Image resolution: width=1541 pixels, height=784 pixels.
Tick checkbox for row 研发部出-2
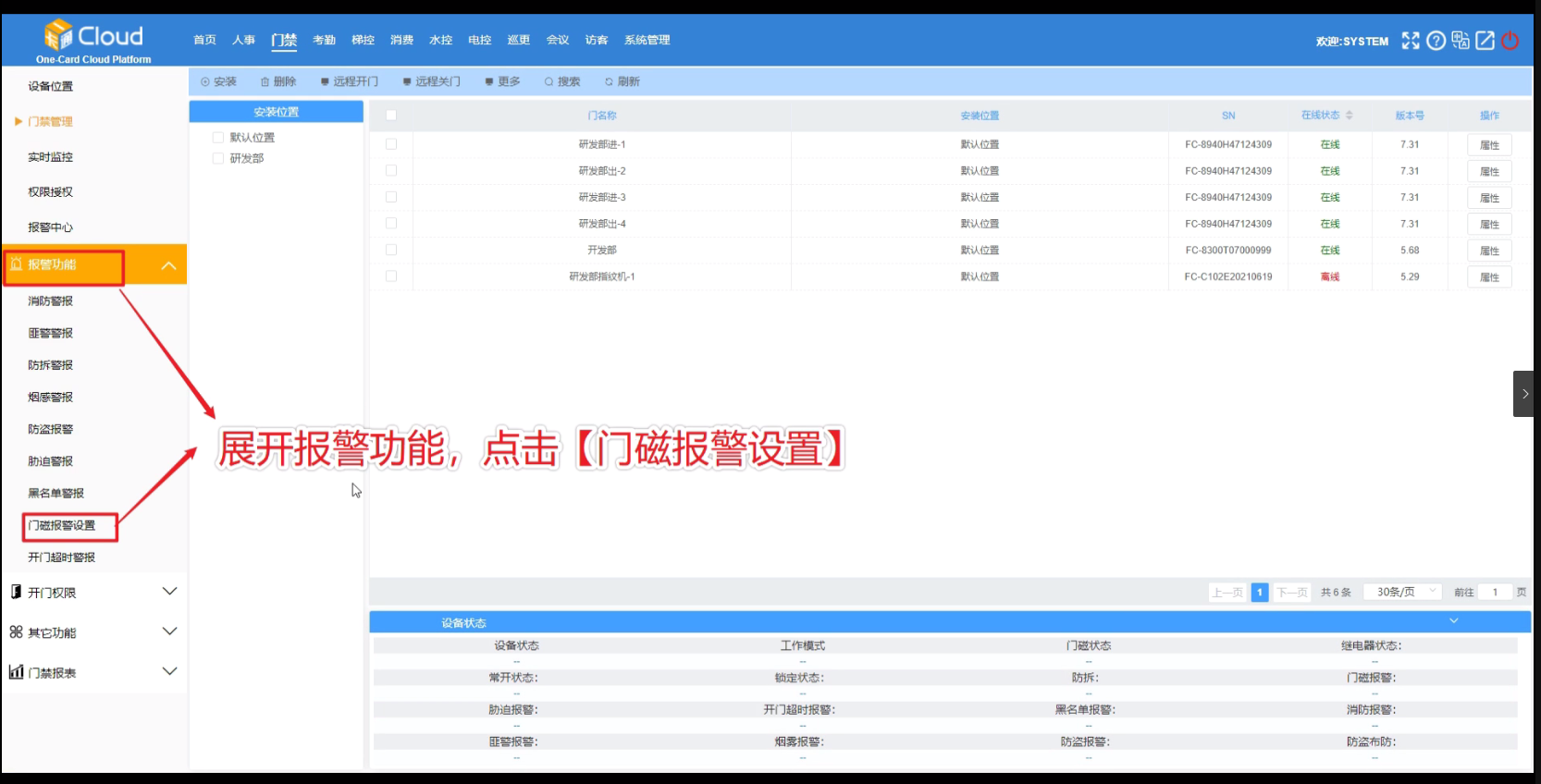pos(391,171)
